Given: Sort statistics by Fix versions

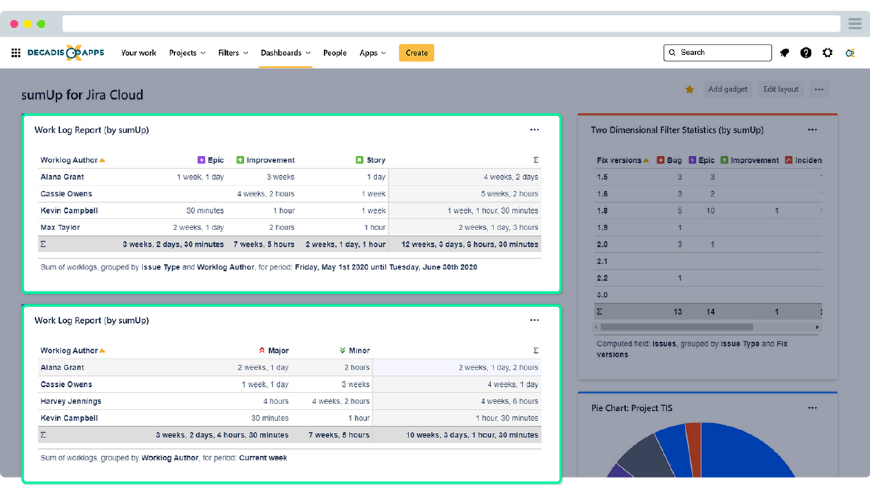Looking at the screenshot, I should pyautogui.click(x=623, y=160).
